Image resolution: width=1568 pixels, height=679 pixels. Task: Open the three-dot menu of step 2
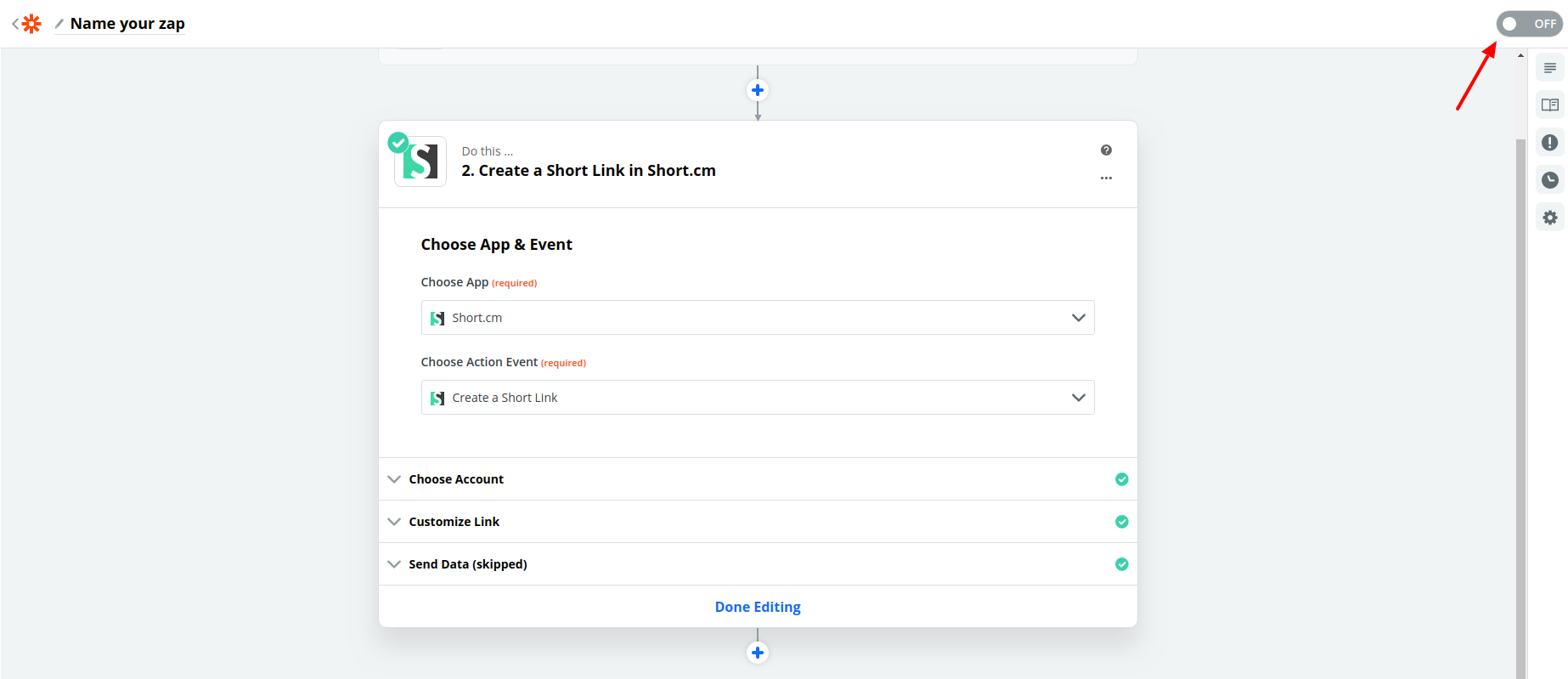coord(1106,178)
